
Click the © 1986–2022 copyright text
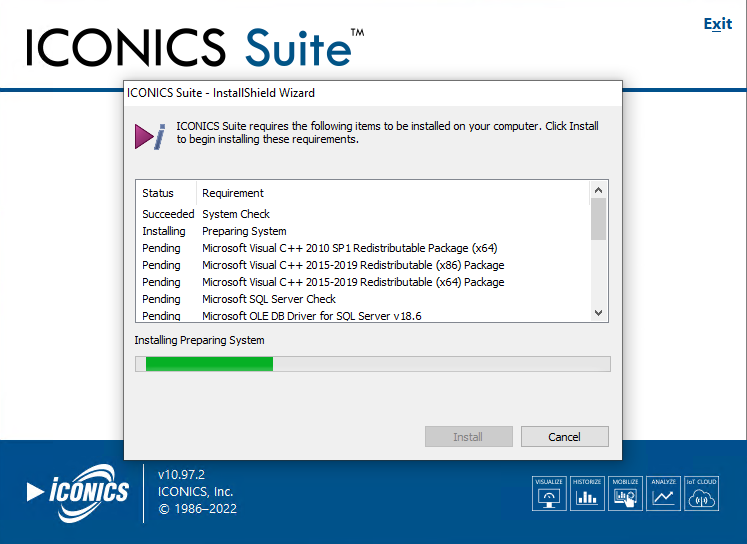tap(197, 509)
